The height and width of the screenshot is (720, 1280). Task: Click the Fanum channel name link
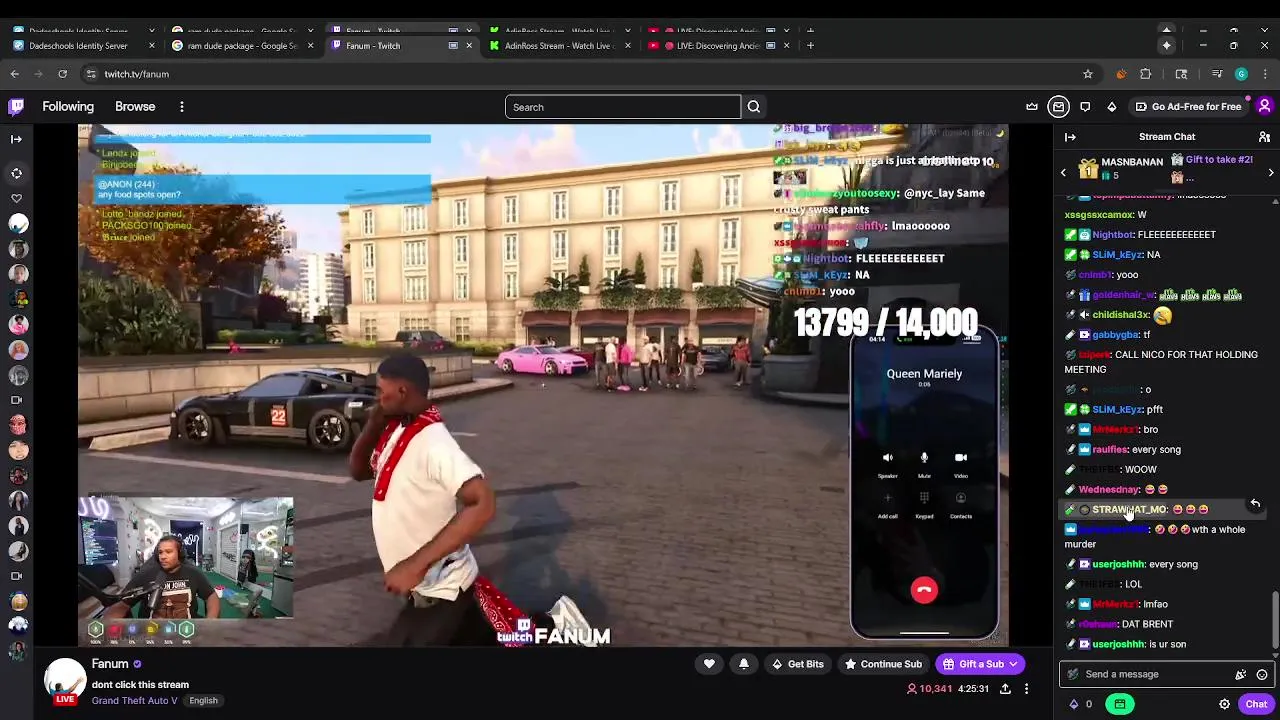pos(110,664)
